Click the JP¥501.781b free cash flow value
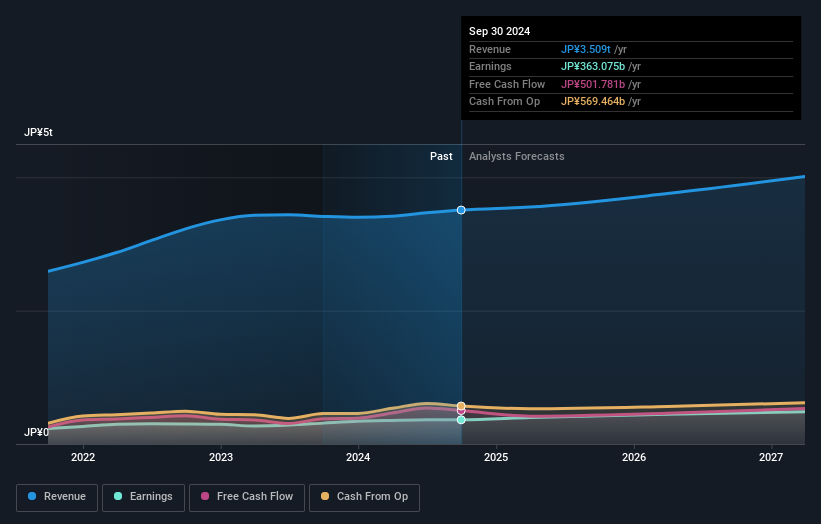The height and width of the screenshot is (524, 821). pyautogui.click(x=593, y=84)
